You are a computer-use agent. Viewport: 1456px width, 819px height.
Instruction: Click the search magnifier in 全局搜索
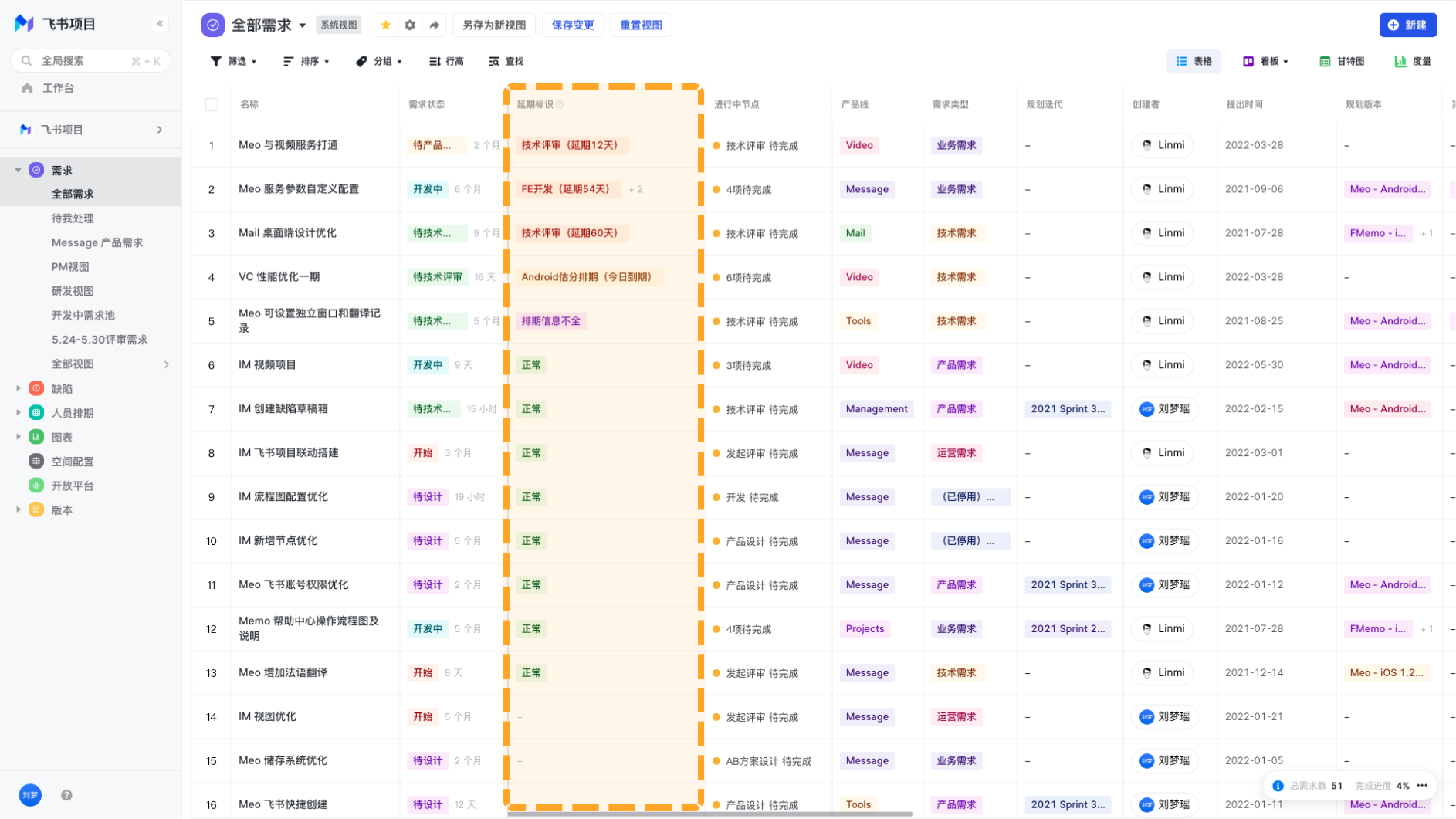pyautogui.click(x=27, y=61)
